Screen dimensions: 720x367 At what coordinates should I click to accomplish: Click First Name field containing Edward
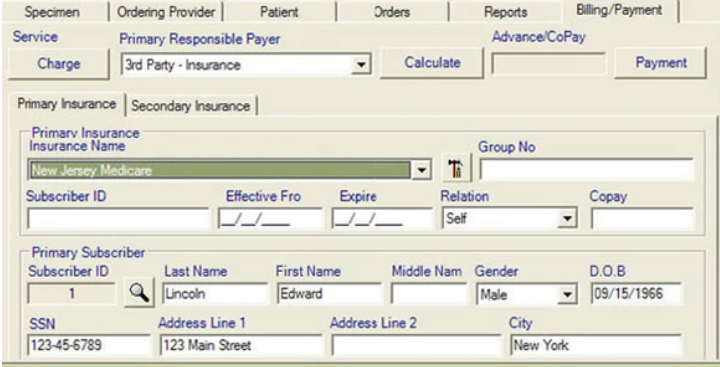coord(329,294)
